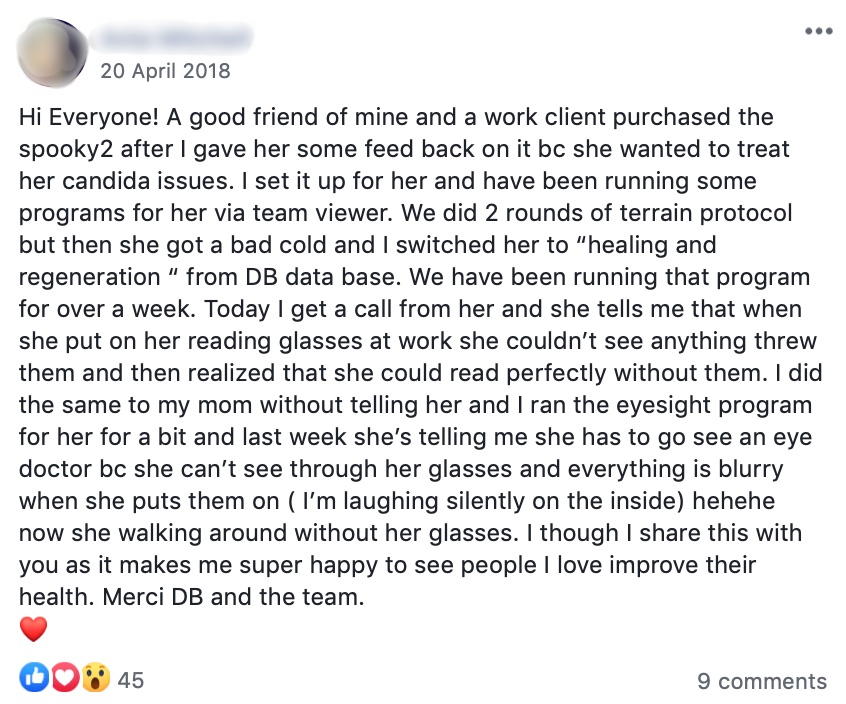Viewport: 846px width, 704px height.
Task: Click the red Love reaction icon
Action: [x=63, y=680]
